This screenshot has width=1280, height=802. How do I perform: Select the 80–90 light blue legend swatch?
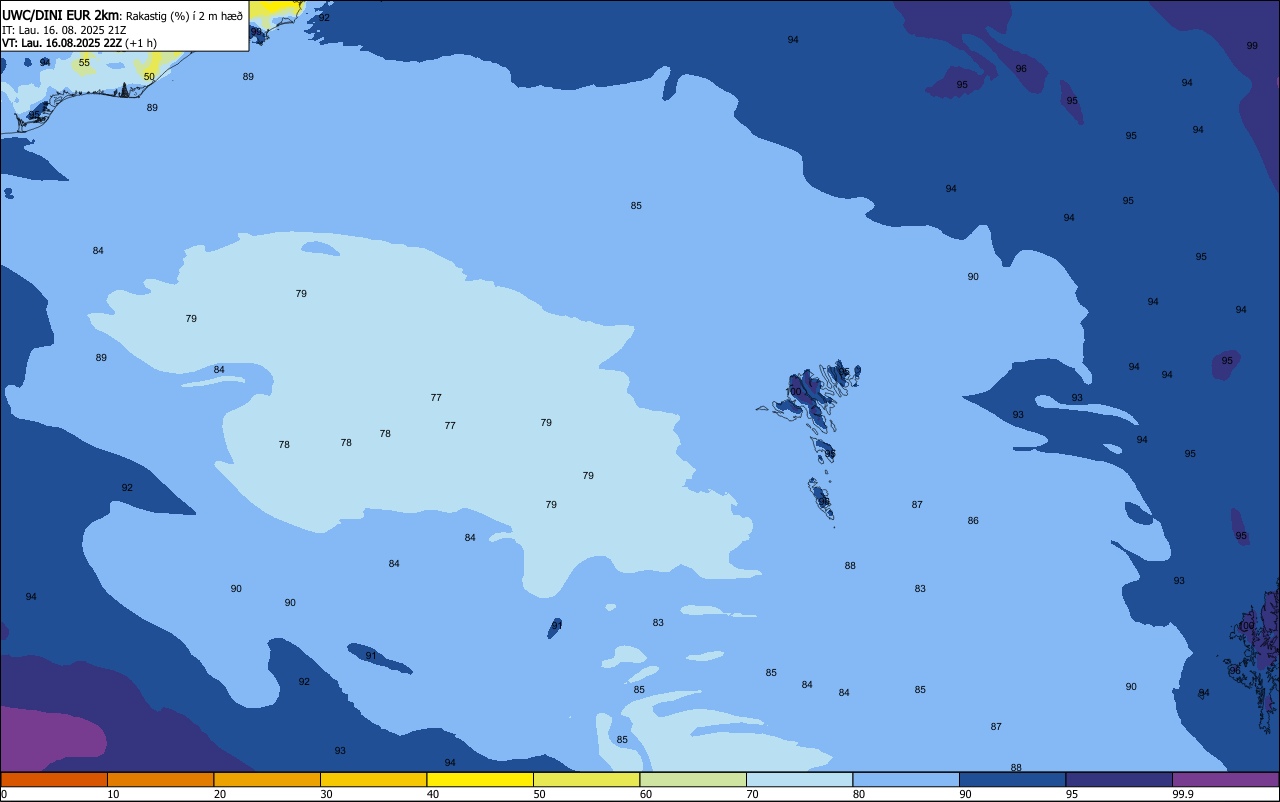[906, 779]
